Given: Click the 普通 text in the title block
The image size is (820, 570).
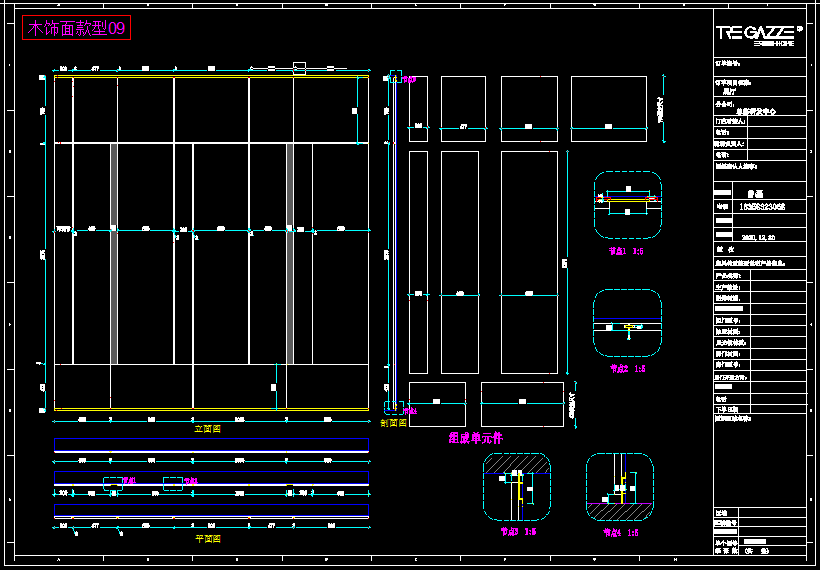Looking at the screenshot, I should coord(756,193).
